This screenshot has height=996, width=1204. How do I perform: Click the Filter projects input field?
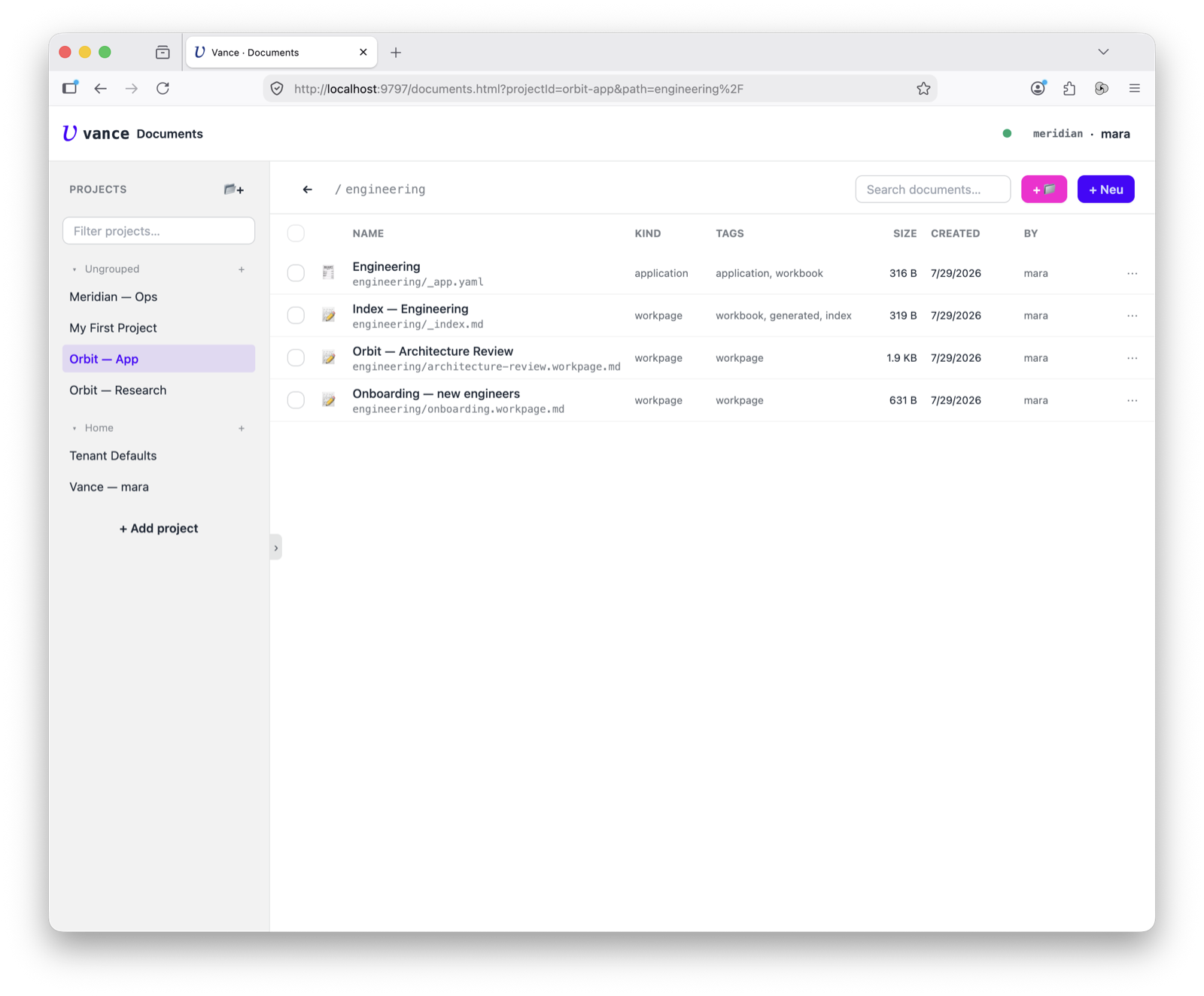click(159, 231)
